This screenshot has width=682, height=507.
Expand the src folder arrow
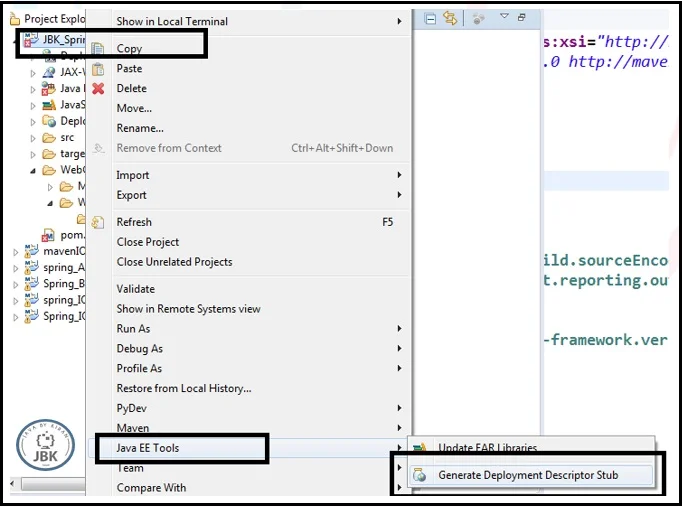[33, 138]
